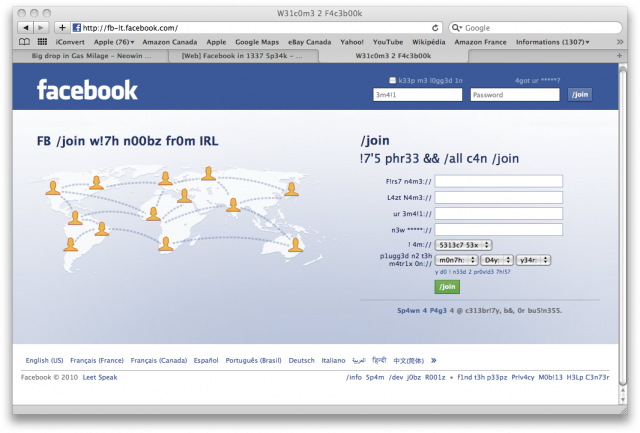
Task: Focus the 'n3w *****' password field
Action: [x=498, y=230]
